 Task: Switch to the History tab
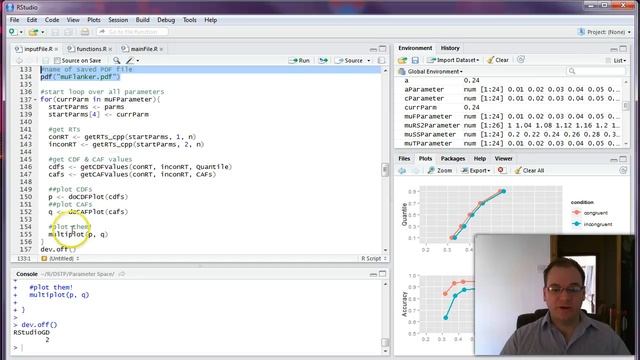(x=450, y=48)
